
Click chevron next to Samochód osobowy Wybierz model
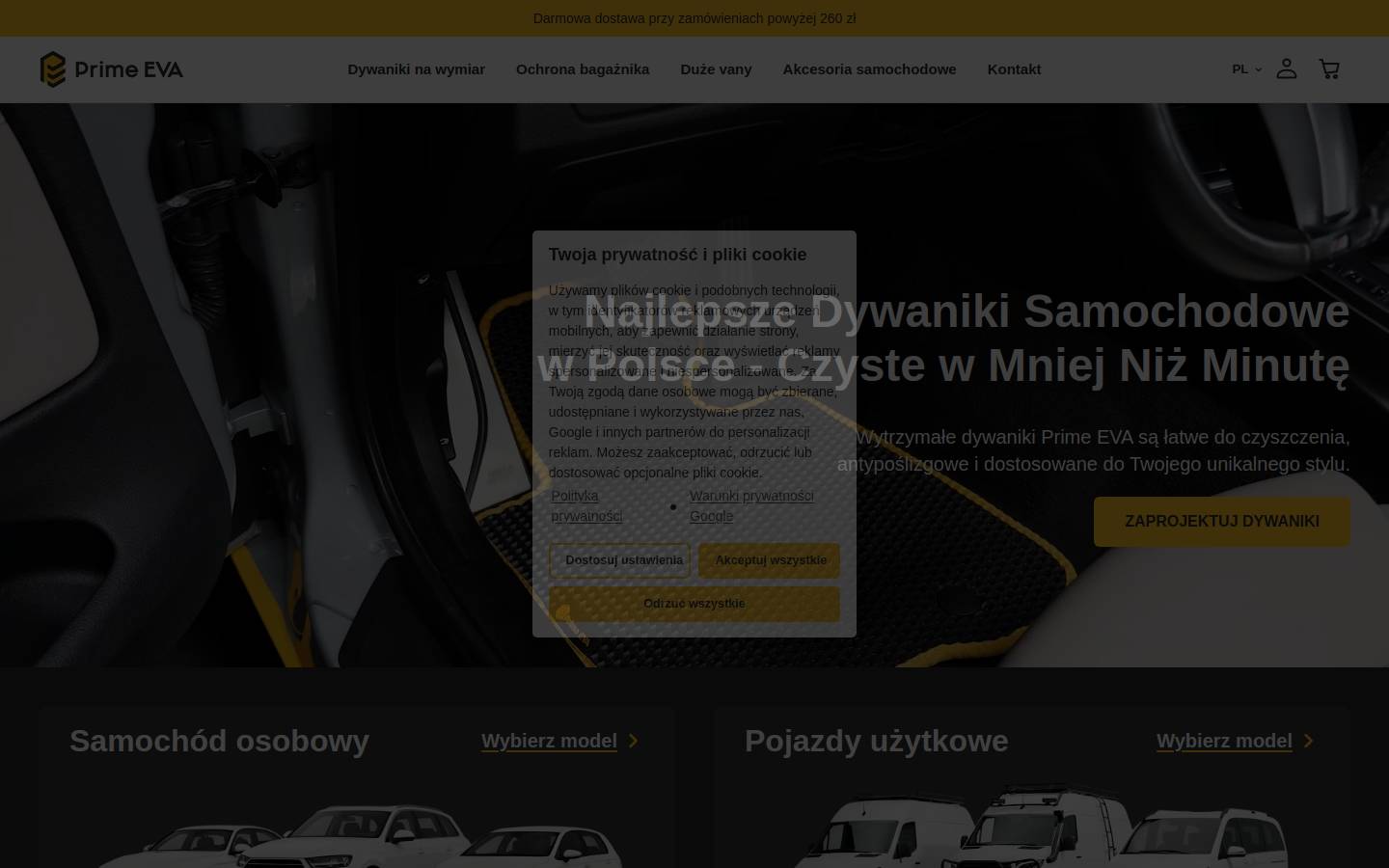pyautogui.click(x=634, y=741)
